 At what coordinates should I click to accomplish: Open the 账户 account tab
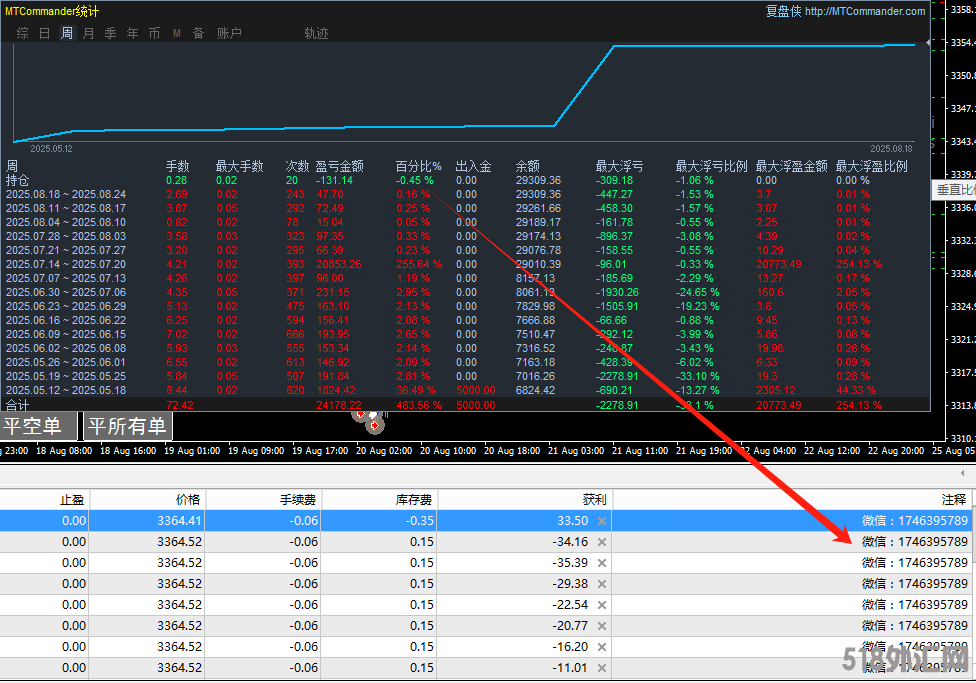[x=229, y=33]
